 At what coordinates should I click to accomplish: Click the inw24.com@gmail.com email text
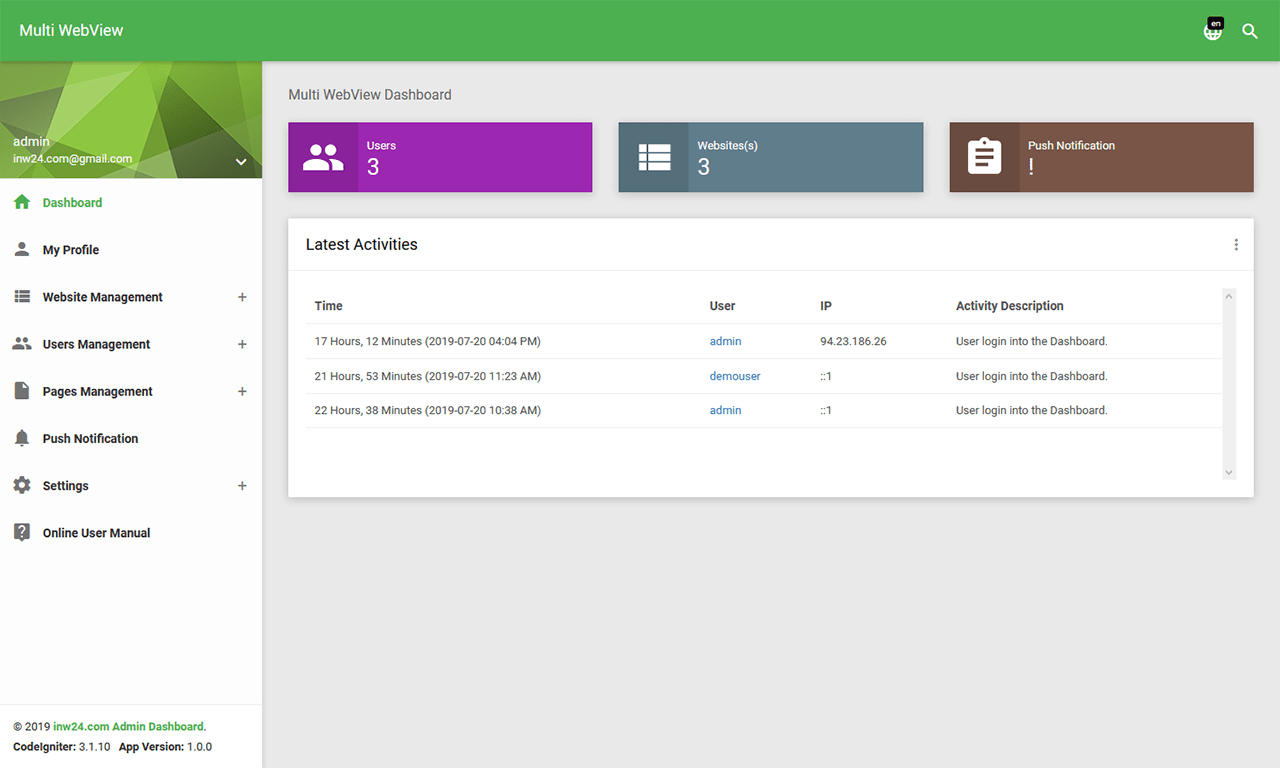(72, 159)
